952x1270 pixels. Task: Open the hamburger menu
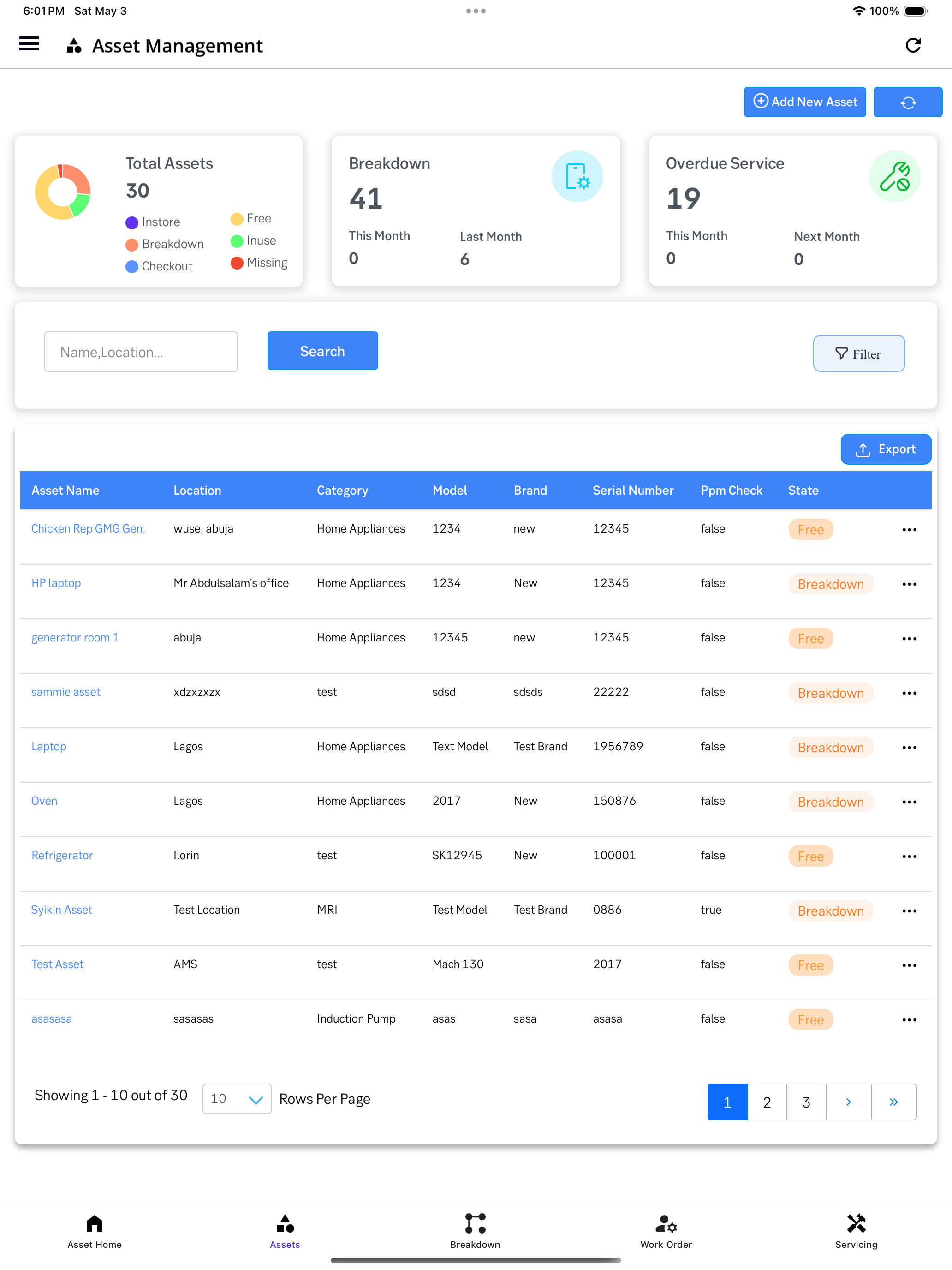point(29,44)
